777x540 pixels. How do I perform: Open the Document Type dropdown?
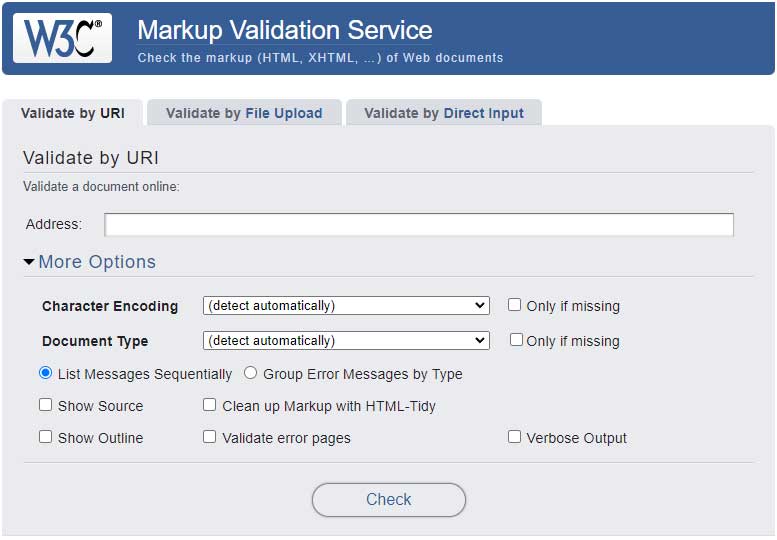tap(345, 340)
